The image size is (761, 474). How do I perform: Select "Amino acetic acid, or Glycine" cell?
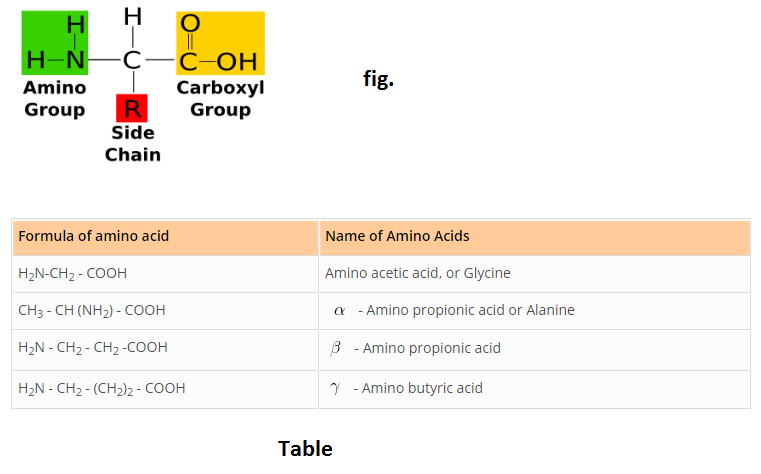point(418,273)
